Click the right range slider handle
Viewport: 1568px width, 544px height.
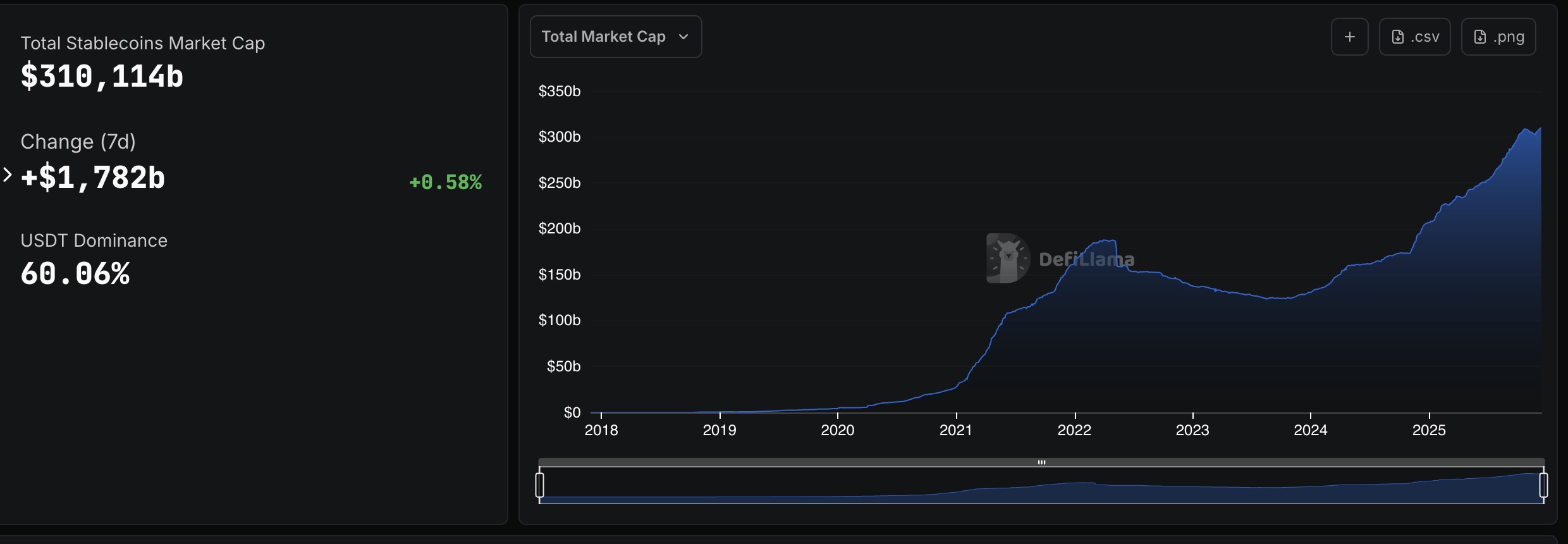(1543, 485)
